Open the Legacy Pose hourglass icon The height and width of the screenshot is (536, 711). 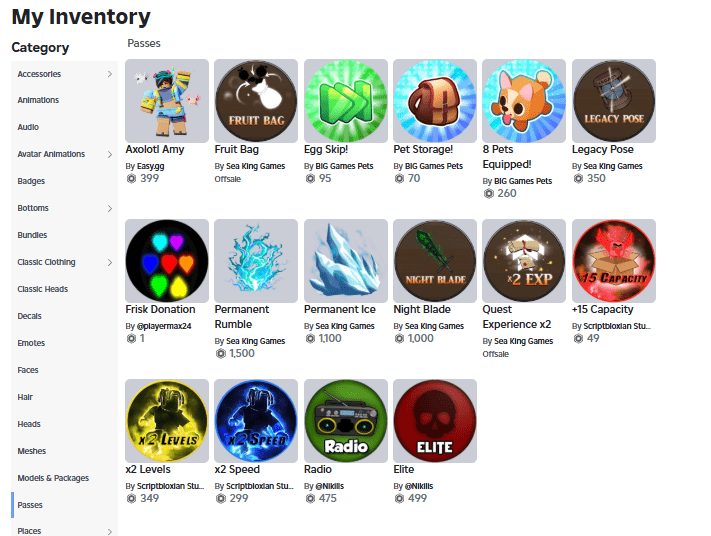point(614,101)
